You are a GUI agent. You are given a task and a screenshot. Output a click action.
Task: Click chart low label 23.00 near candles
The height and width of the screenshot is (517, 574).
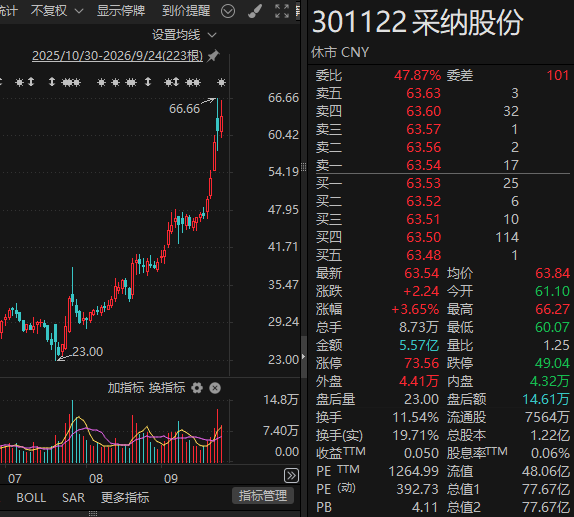click(87, 352)
